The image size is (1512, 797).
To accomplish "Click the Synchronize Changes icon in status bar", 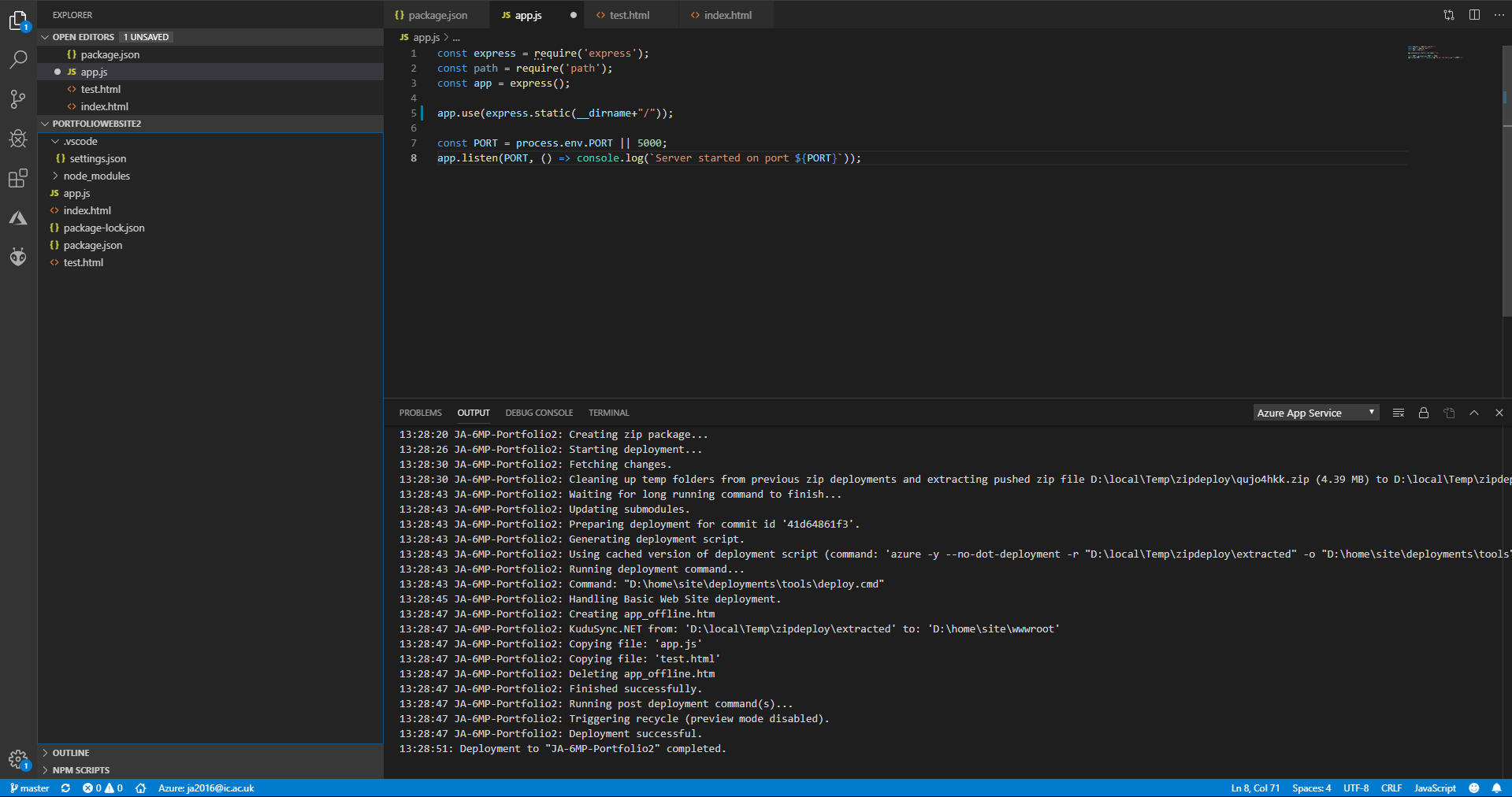I will (66, 788).
